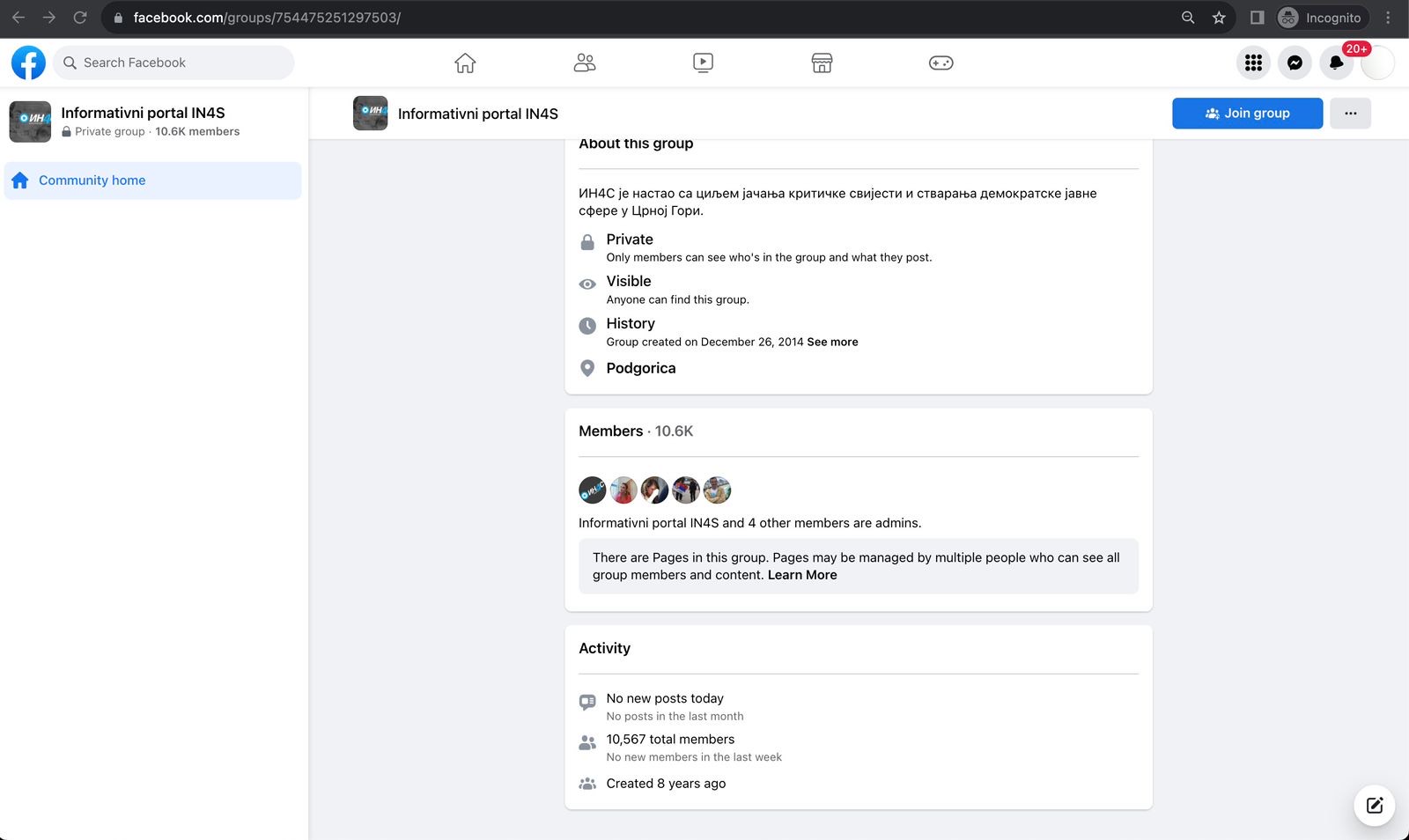This screenshot has width=1409, height=840.
Task: Reload the page with the refresh icon
Action: (x=80, y=18)
